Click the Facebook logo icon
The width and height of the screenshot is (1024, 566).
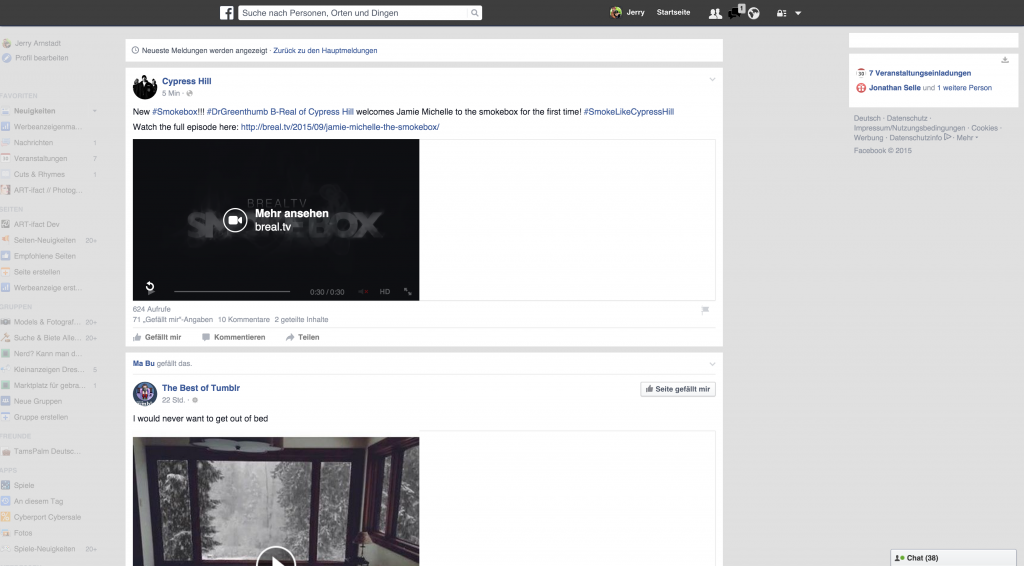pos(227,12)
